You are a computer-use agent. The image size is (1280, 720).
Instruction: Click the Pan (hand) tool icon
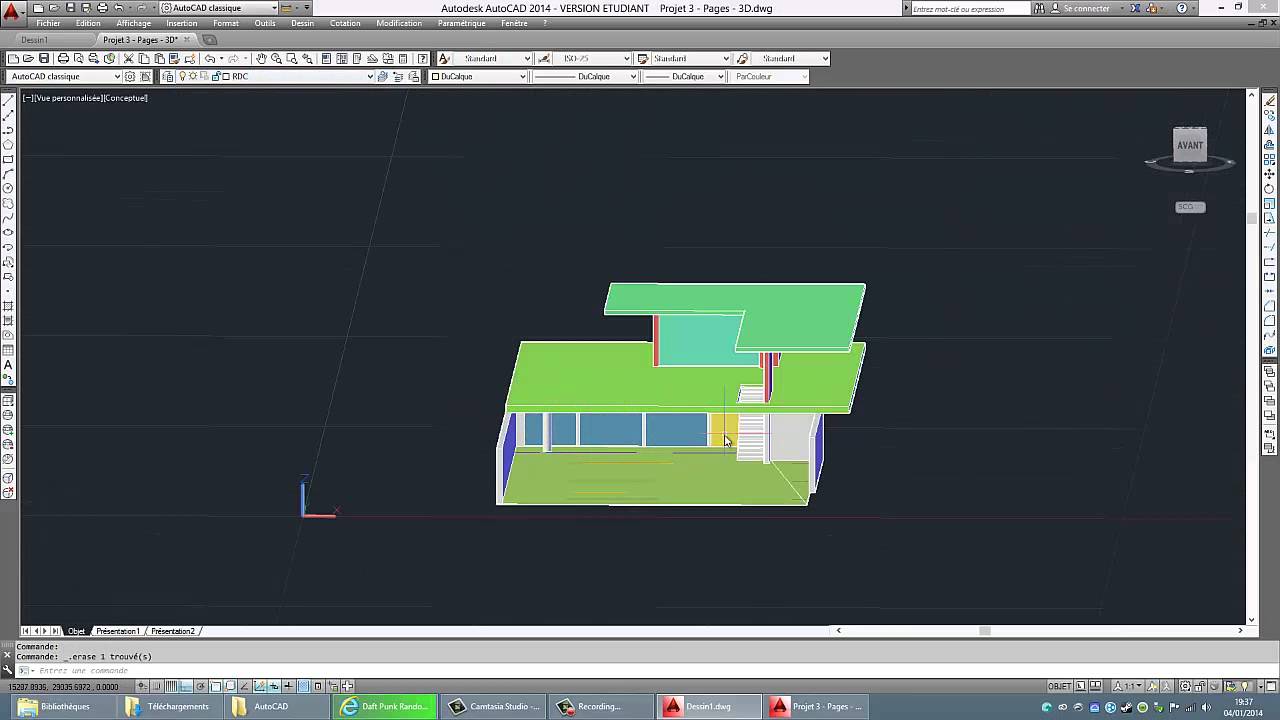click(260, 58)
